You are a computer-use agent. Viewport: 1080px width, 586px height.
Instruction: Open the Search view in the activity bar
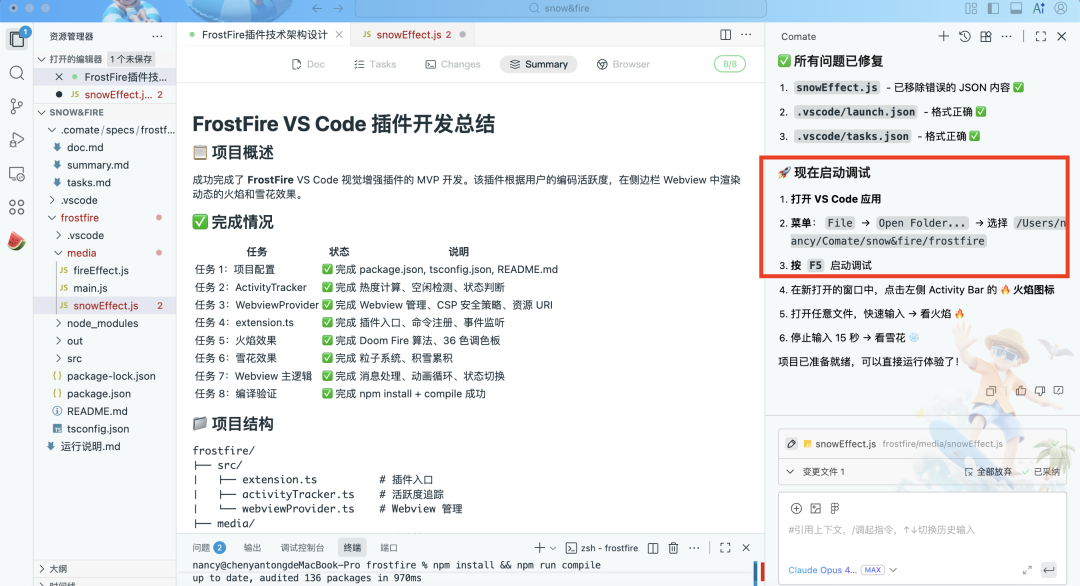(17, 73)
